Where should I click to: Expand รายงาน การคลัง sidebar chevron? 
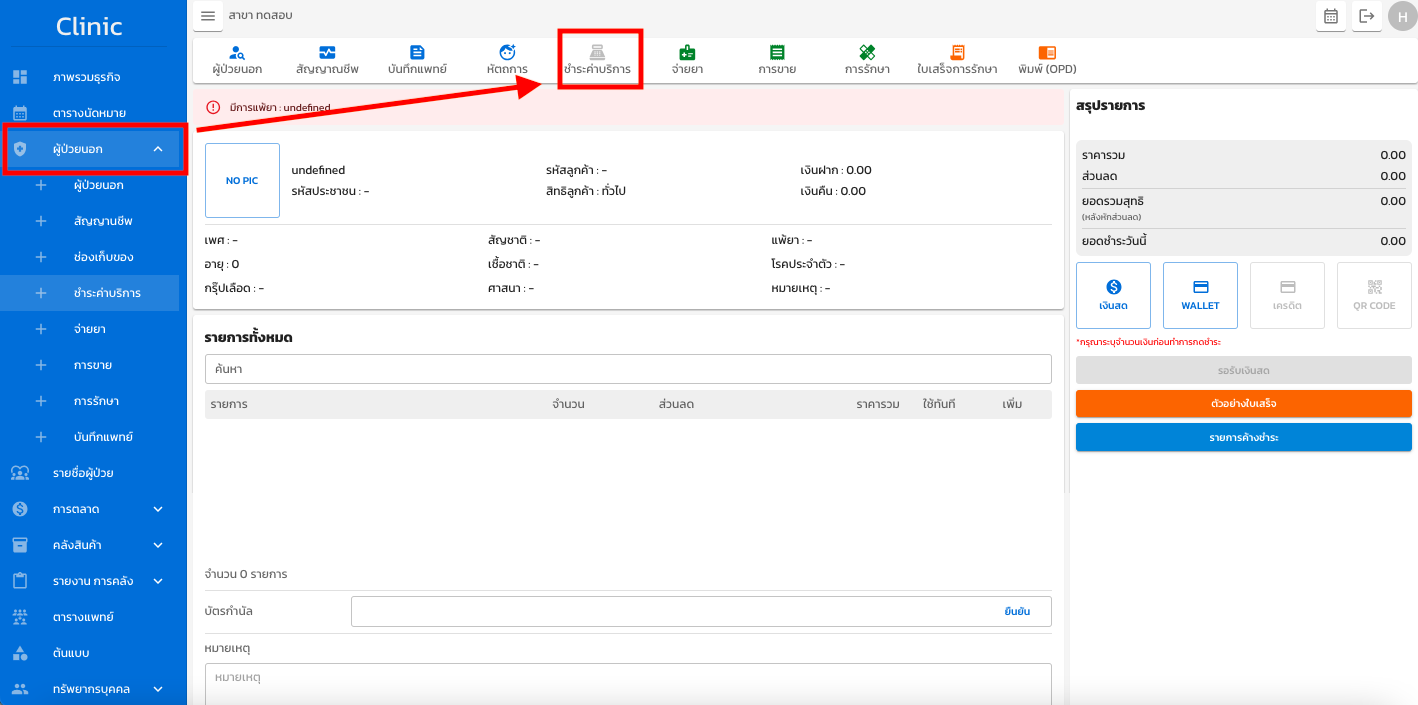pos(158,581)
